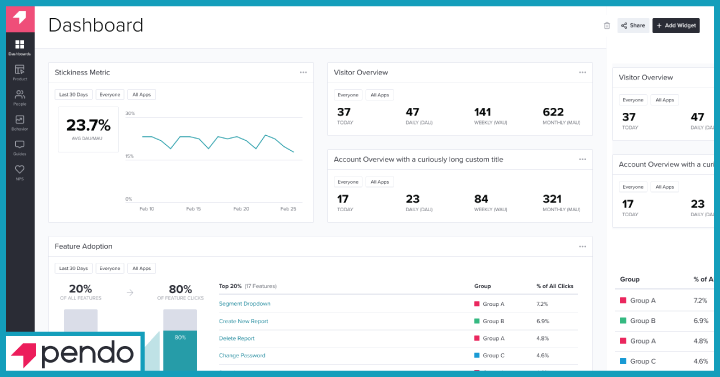Click the Share button
The image size is (720, 377).
click(x=633, y=26)
